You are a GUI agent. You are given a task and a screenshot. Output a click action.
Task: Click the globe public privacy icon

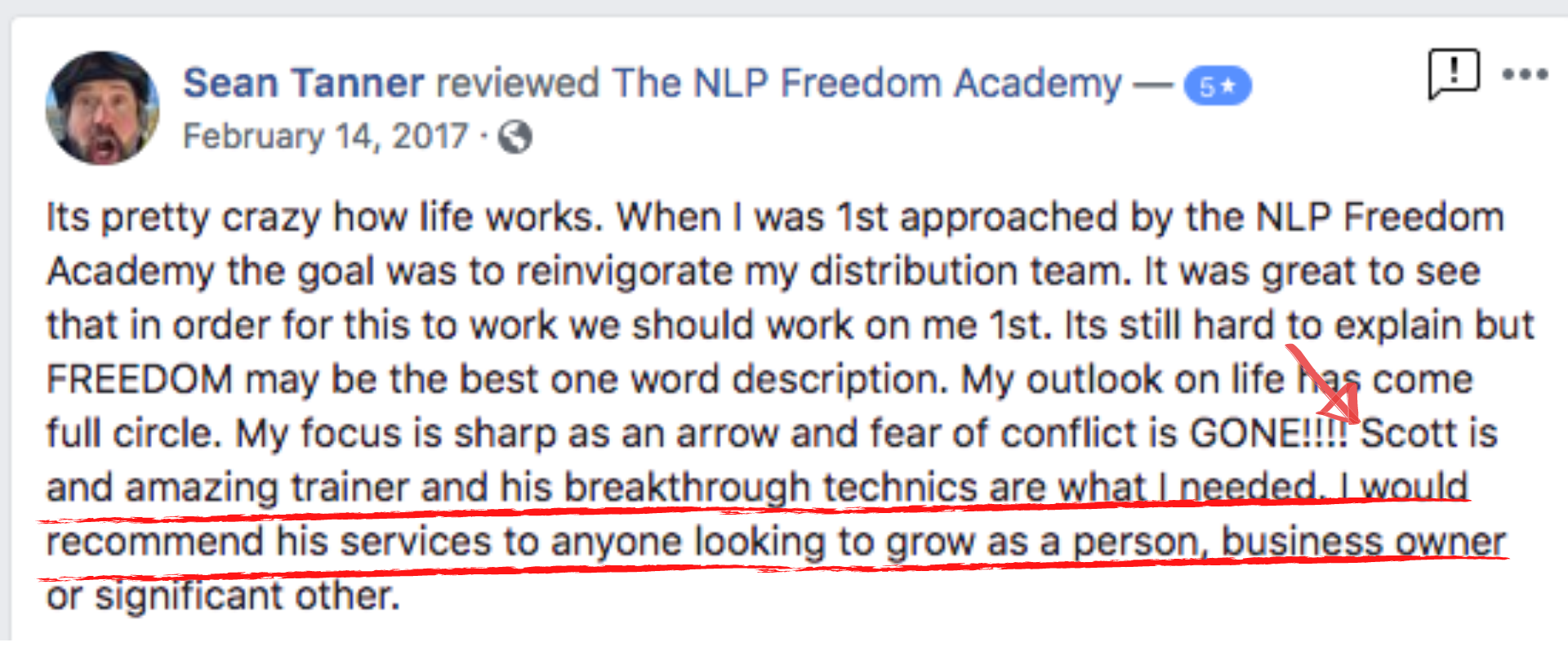tap(515, 136)
